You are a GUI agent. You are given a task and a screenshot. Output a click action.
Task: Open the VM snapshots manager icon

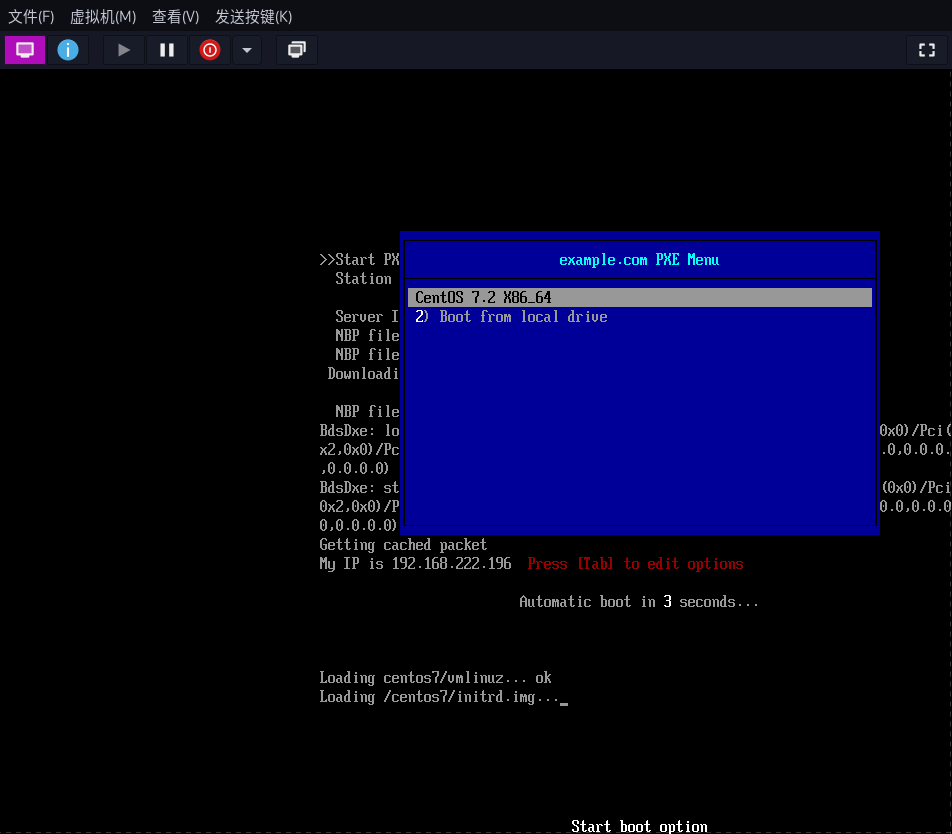tap(296, 50)
